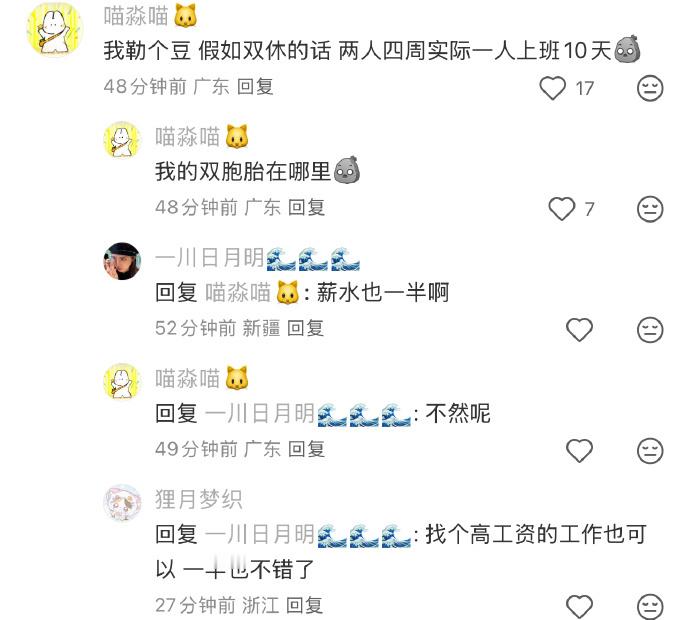Viewport: 690px width, 620px height.
Task: Tap heart icon on '不然呢' reply
Action: pos(579,451)
